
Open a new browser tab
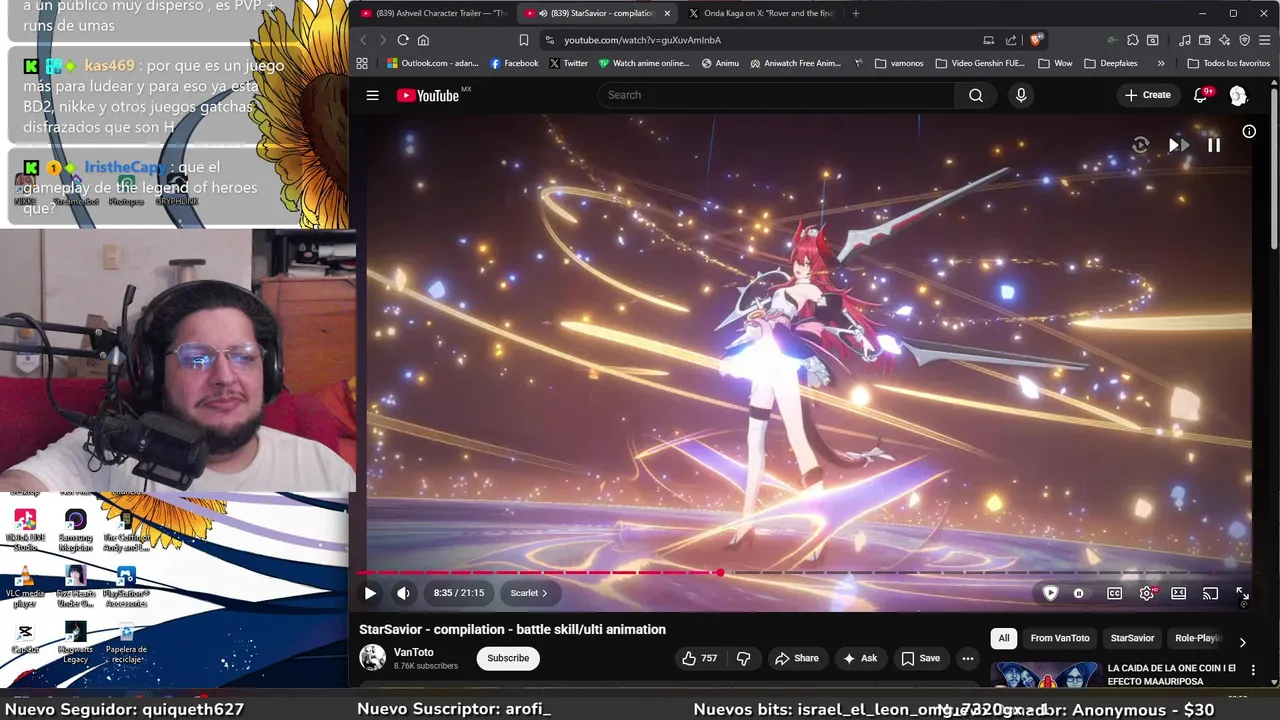coord(855,13)
